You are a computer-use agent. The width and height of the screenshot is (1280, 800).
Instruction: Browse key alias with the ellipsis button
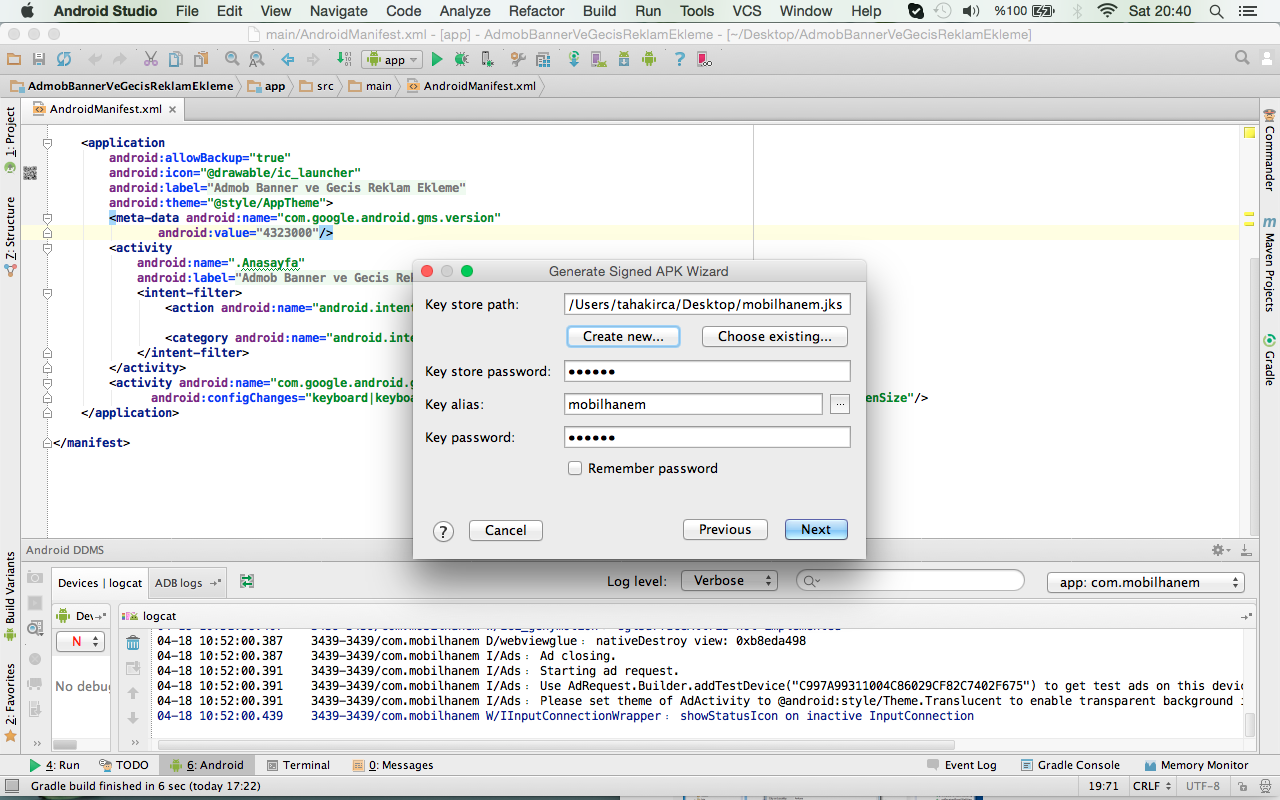[839, 404]
